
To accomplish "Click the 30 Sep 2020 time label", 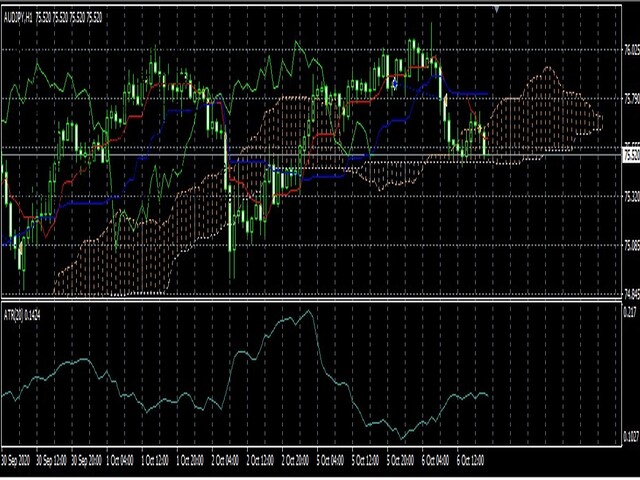I will pos(16,461).
